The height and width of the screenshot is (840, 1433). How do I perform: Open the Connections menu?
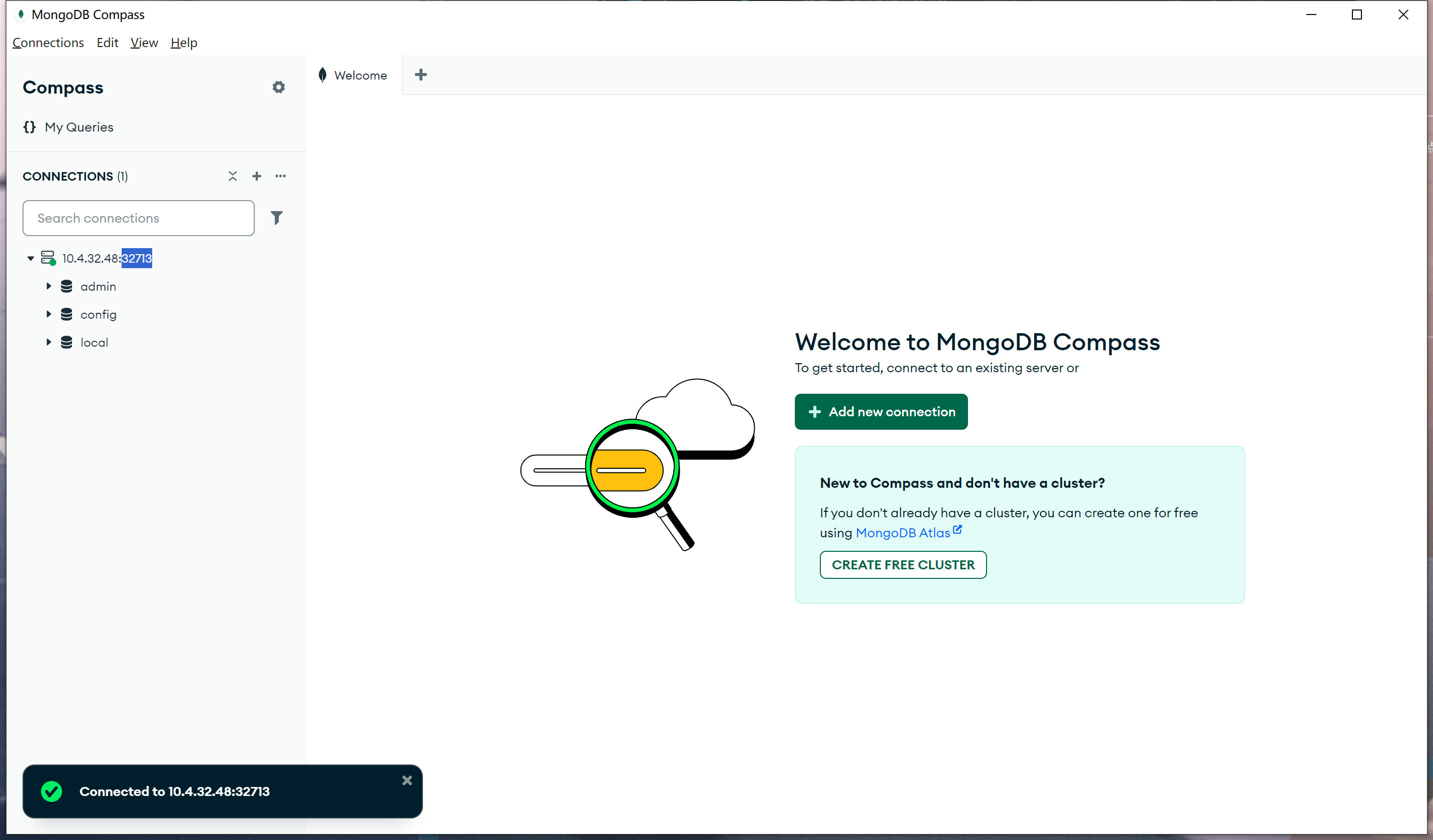[x=49, y=43]
